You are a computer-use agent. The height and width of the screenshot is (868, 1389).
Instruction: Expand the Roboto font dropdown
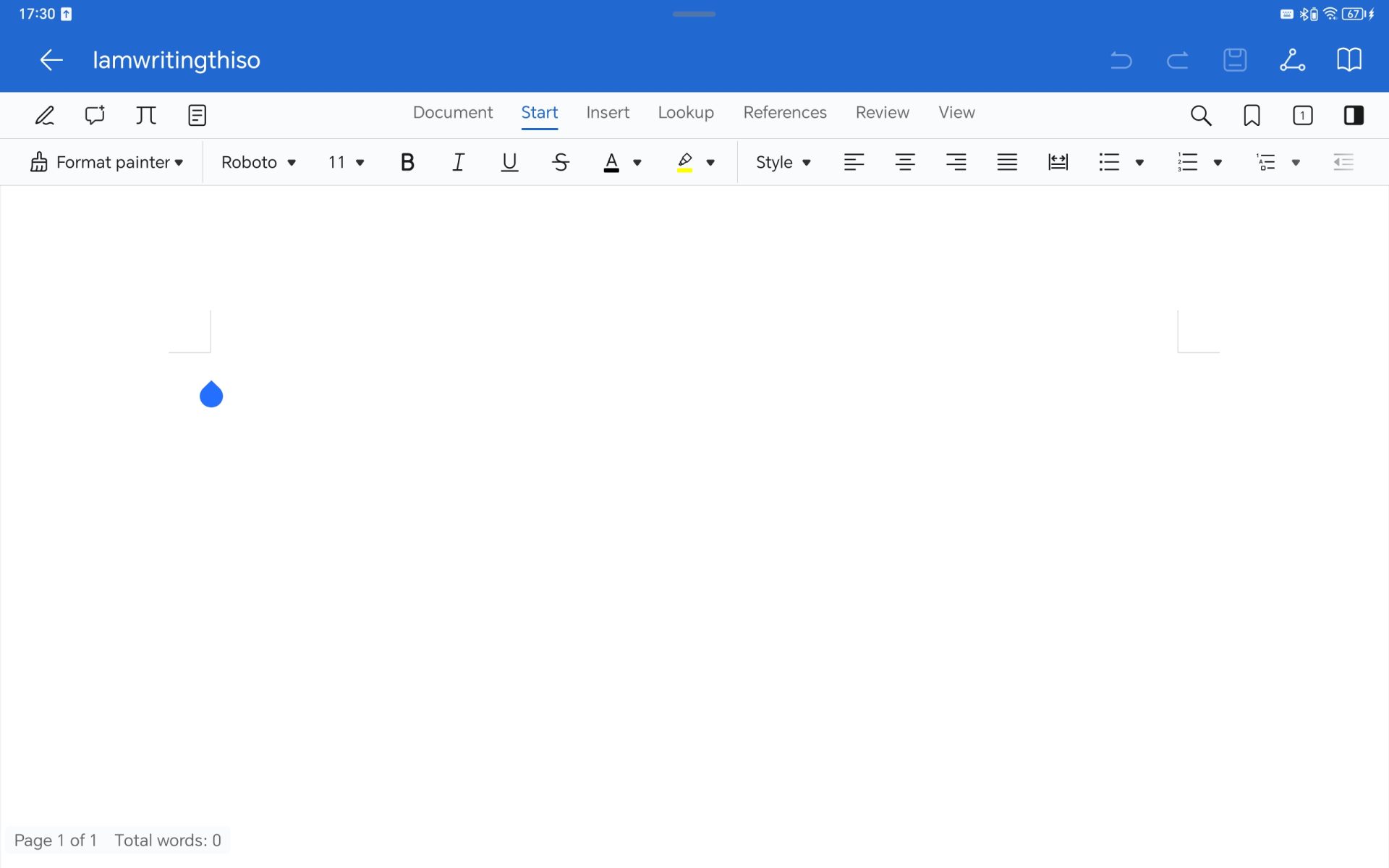[x=258, y=162]
